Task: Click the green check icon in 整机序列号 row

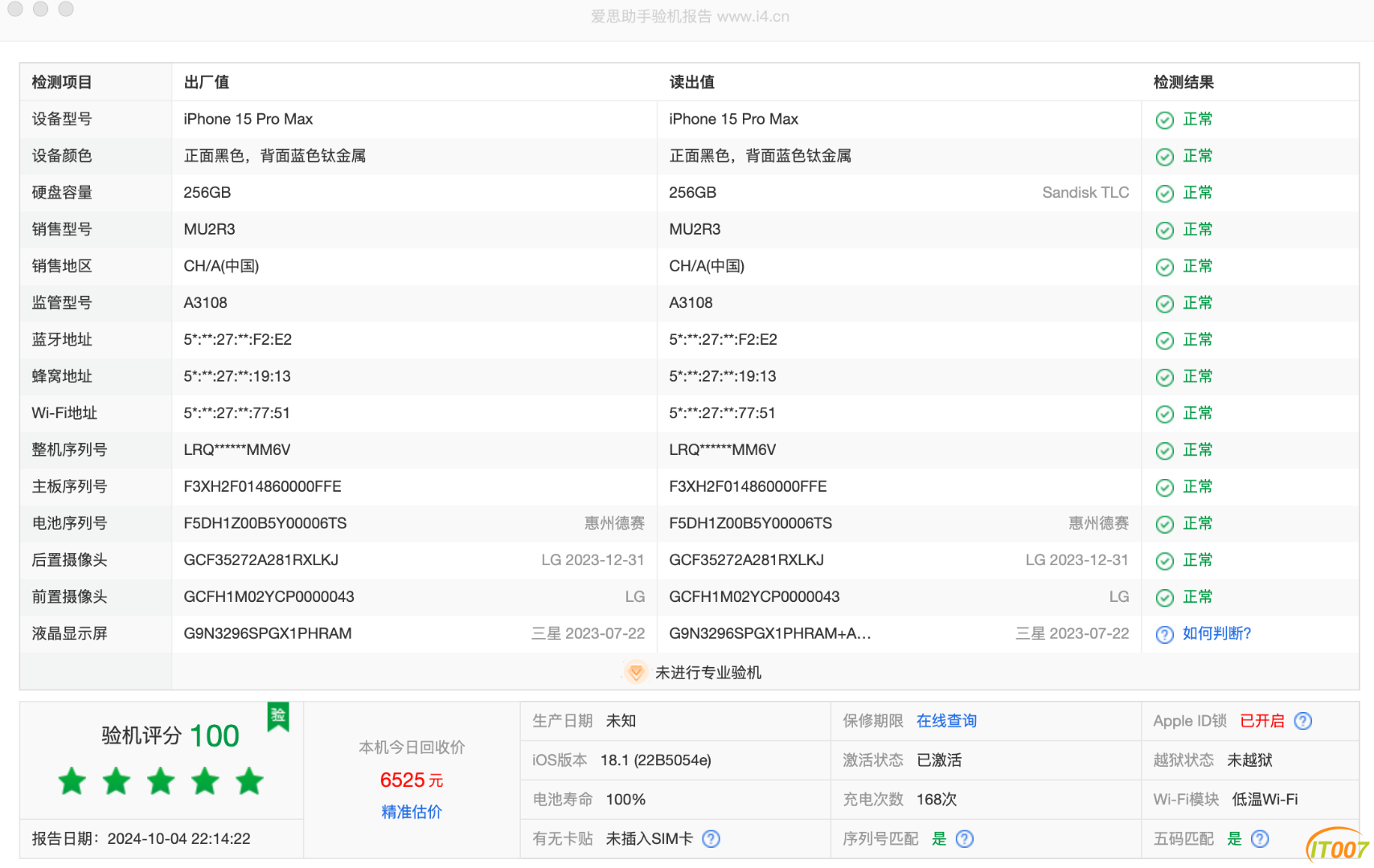Action: [x=1164, y=451]
